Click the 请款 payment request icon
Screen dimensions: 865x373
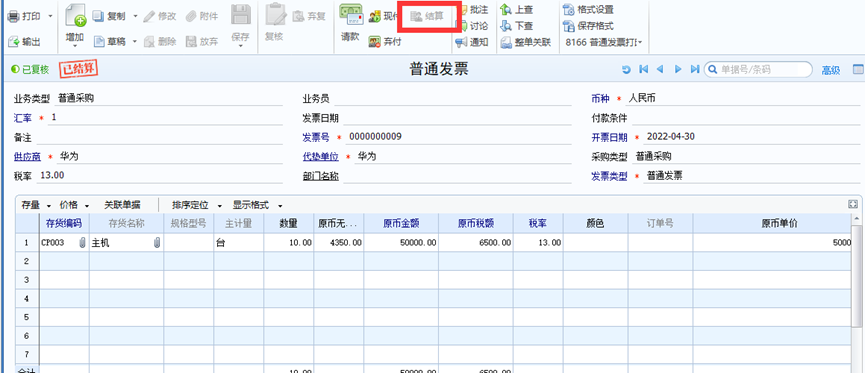350,15
